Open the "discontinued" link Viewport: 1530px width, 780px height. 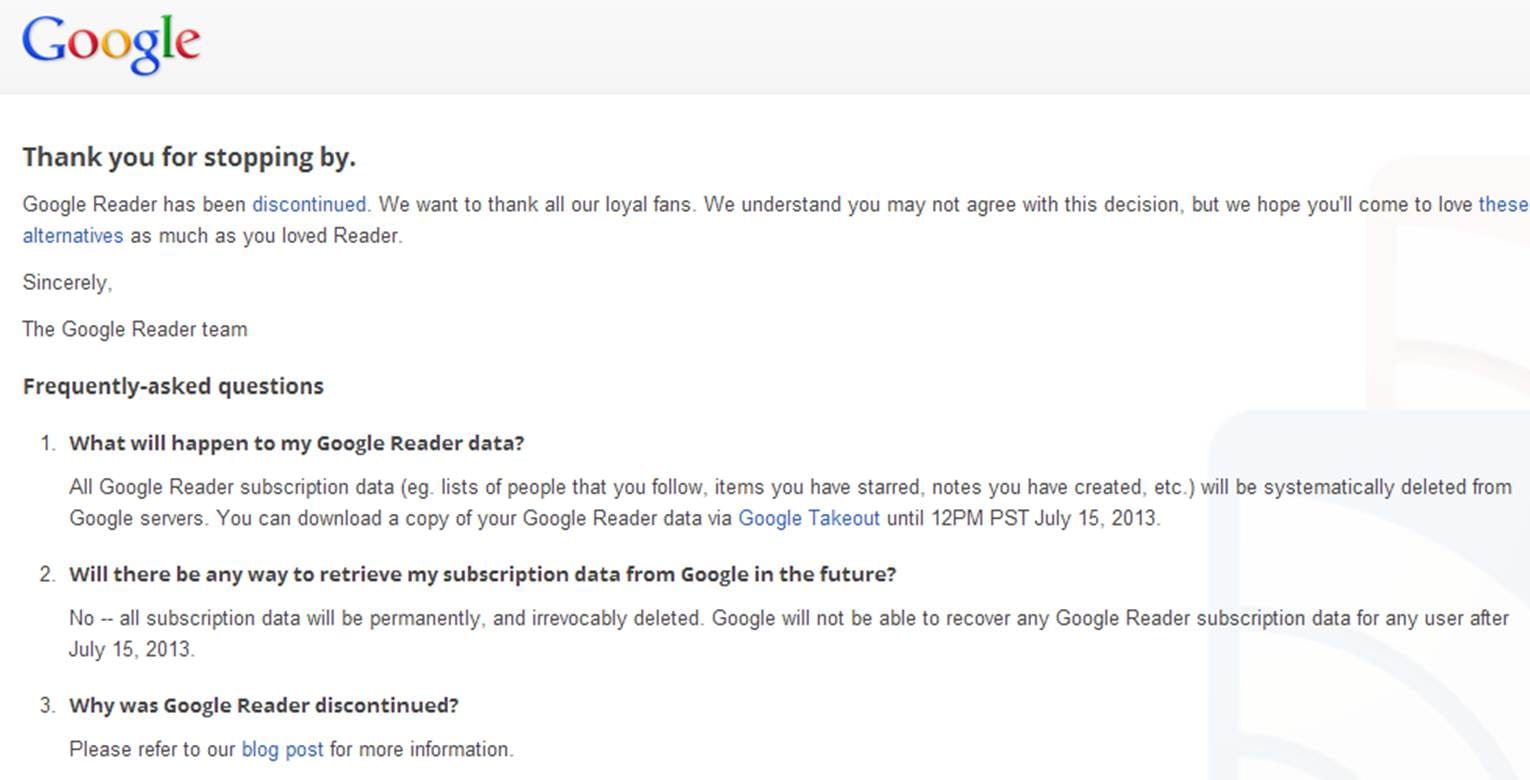pyautogui.click(x=309, y=205)
